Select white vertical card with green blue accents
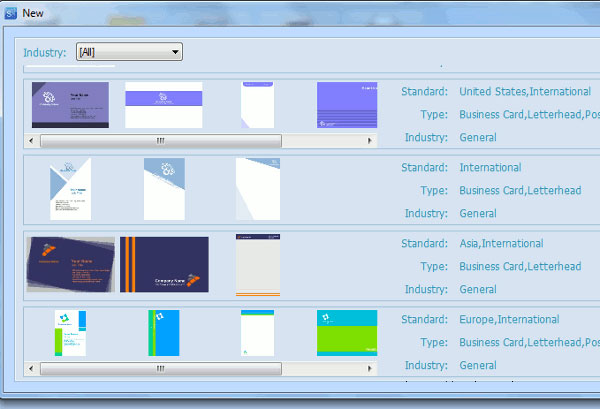The image size is (600, 409). [x=70, y=333]
